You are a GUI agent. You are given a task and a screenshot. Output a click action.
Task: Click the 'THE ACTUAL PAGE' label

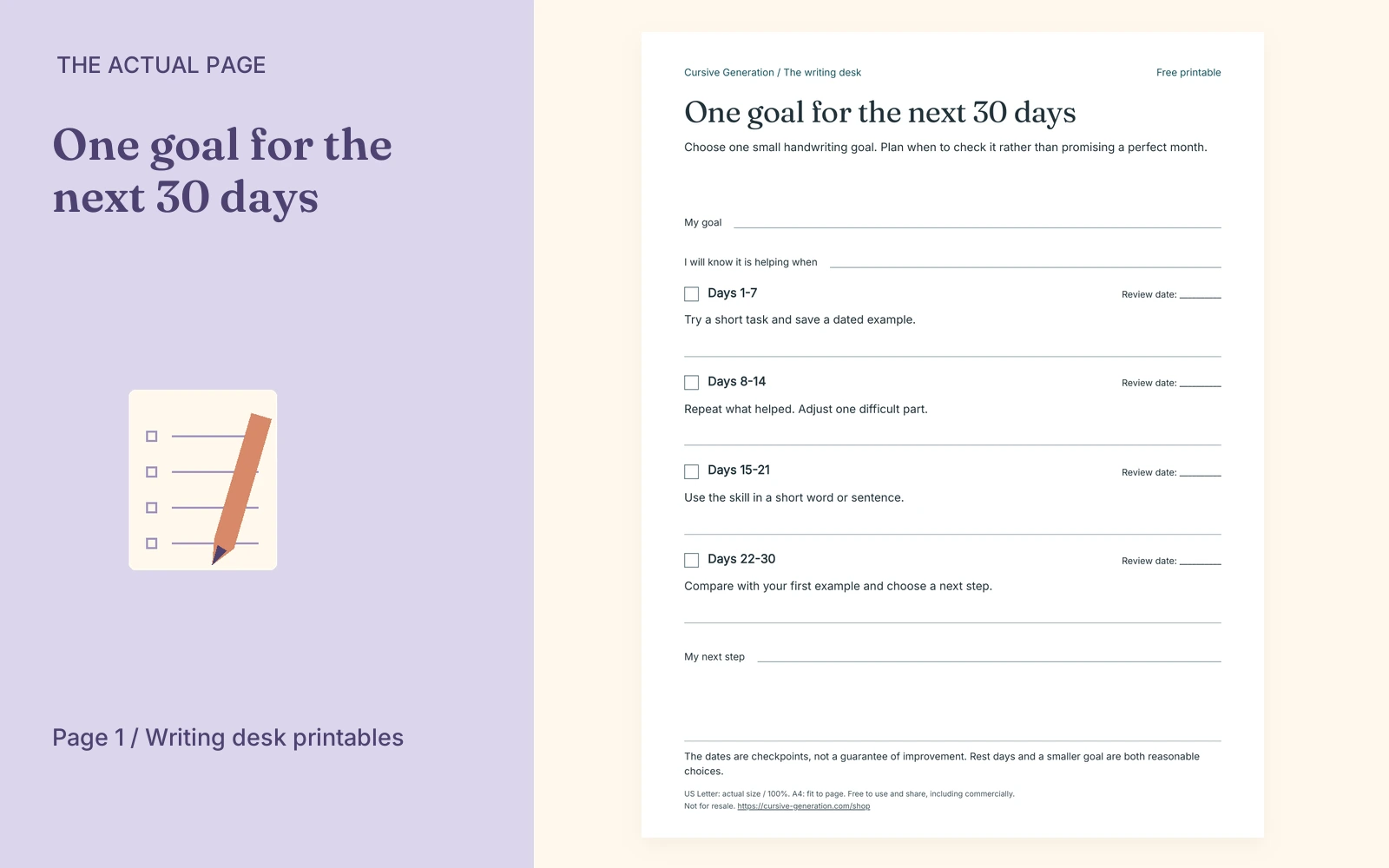(x=161, y=65)
